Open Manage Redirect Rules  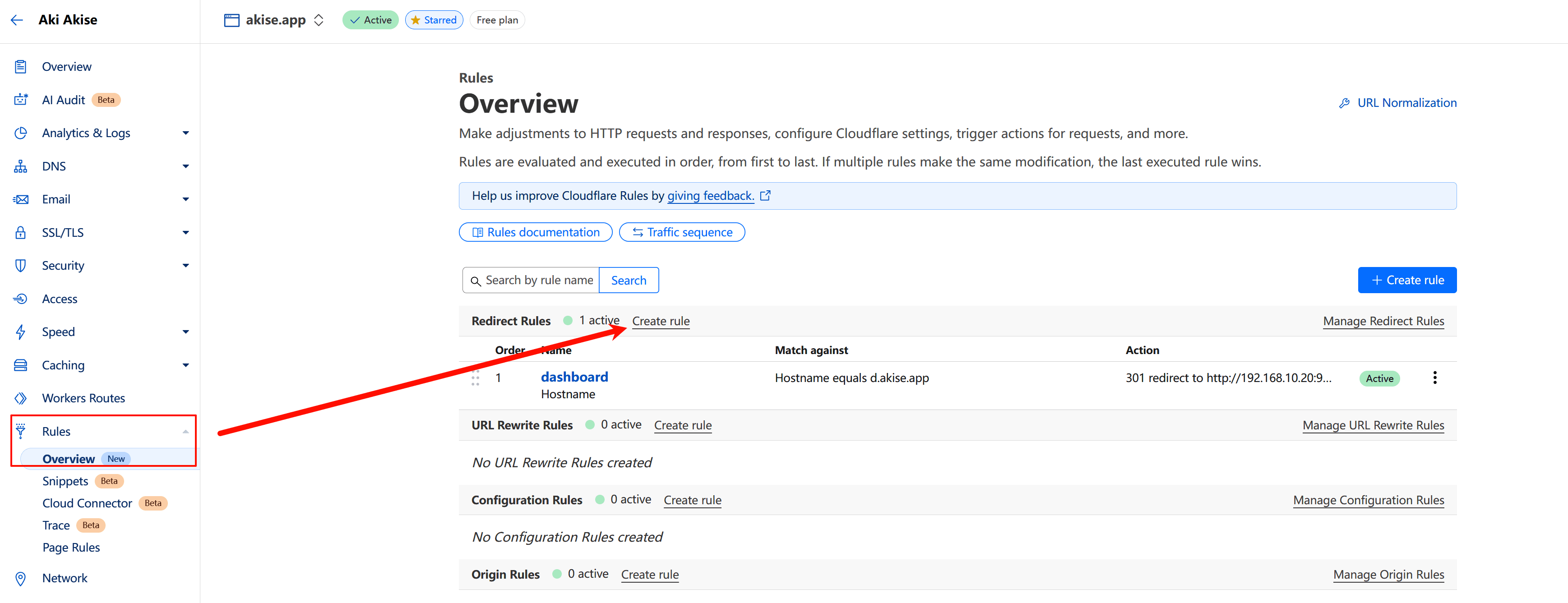tap(1383, 321)
